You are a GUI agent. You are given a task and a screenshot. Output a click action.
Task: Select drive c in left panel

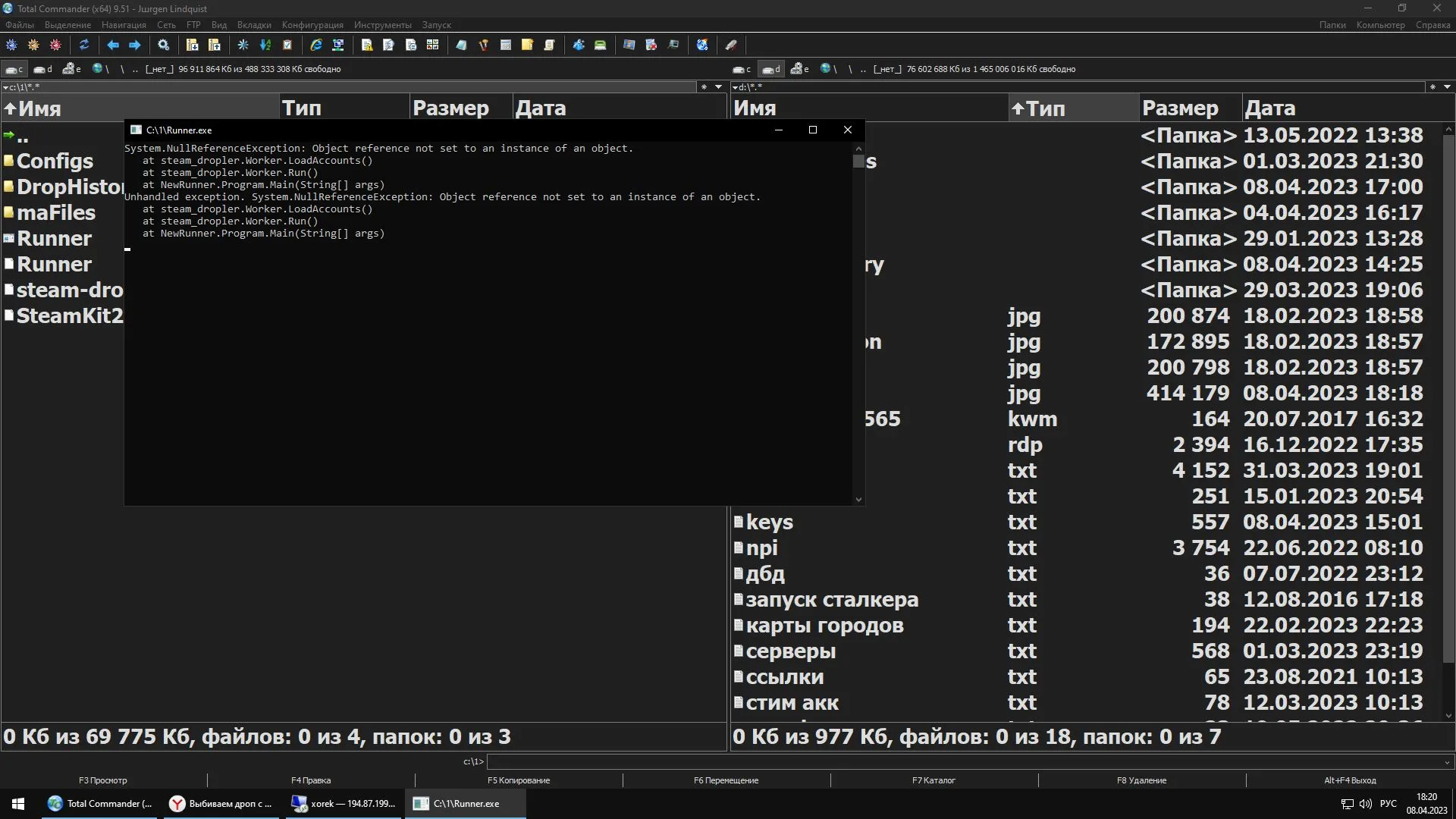tap(14, 69)
